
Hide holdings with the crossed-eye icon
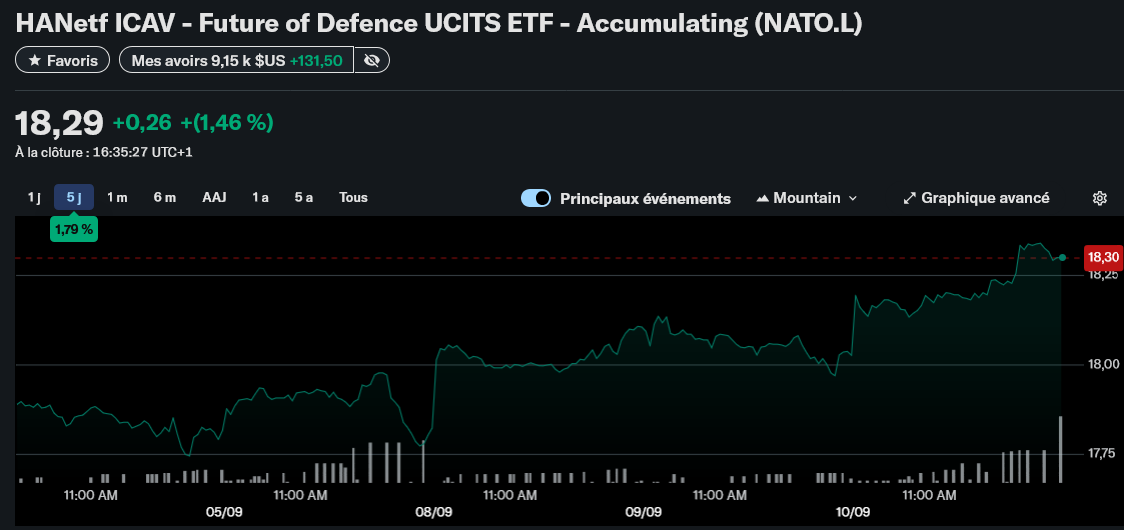coord(372,61)
